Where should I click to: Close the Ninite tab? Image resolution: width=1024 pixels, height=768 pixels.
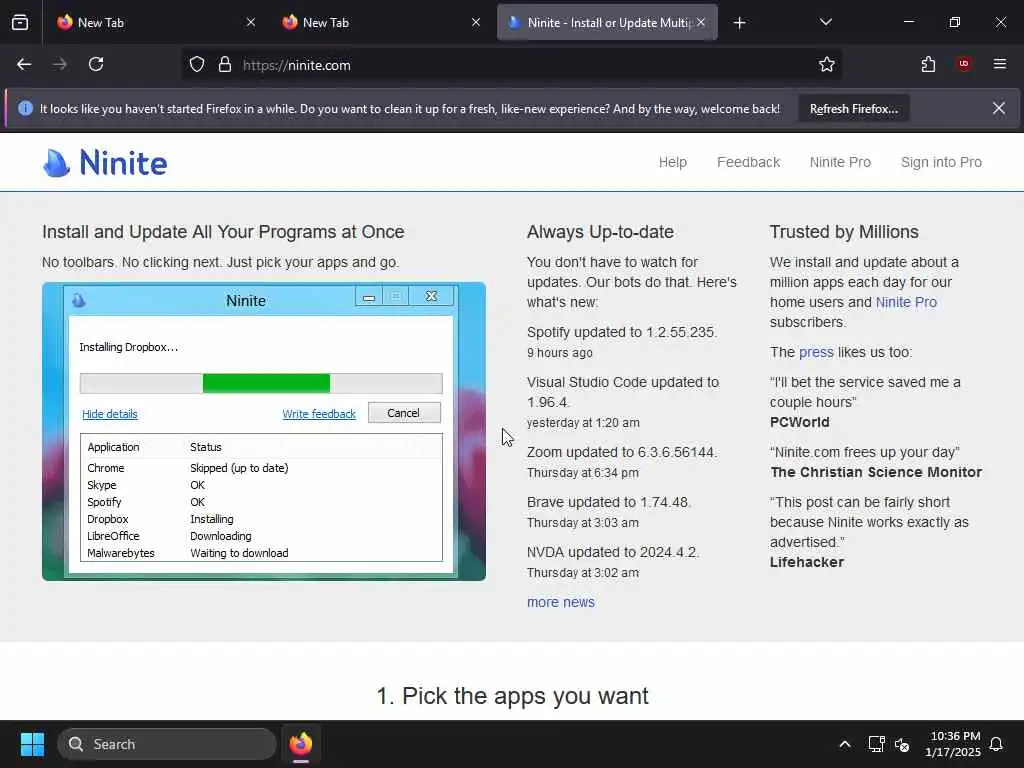(701, 22)
